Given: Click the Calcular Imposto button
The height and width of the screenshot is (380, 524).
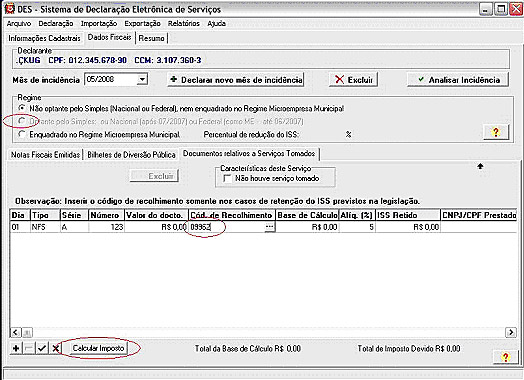Looking at the screenshot, I should [99, 348].
